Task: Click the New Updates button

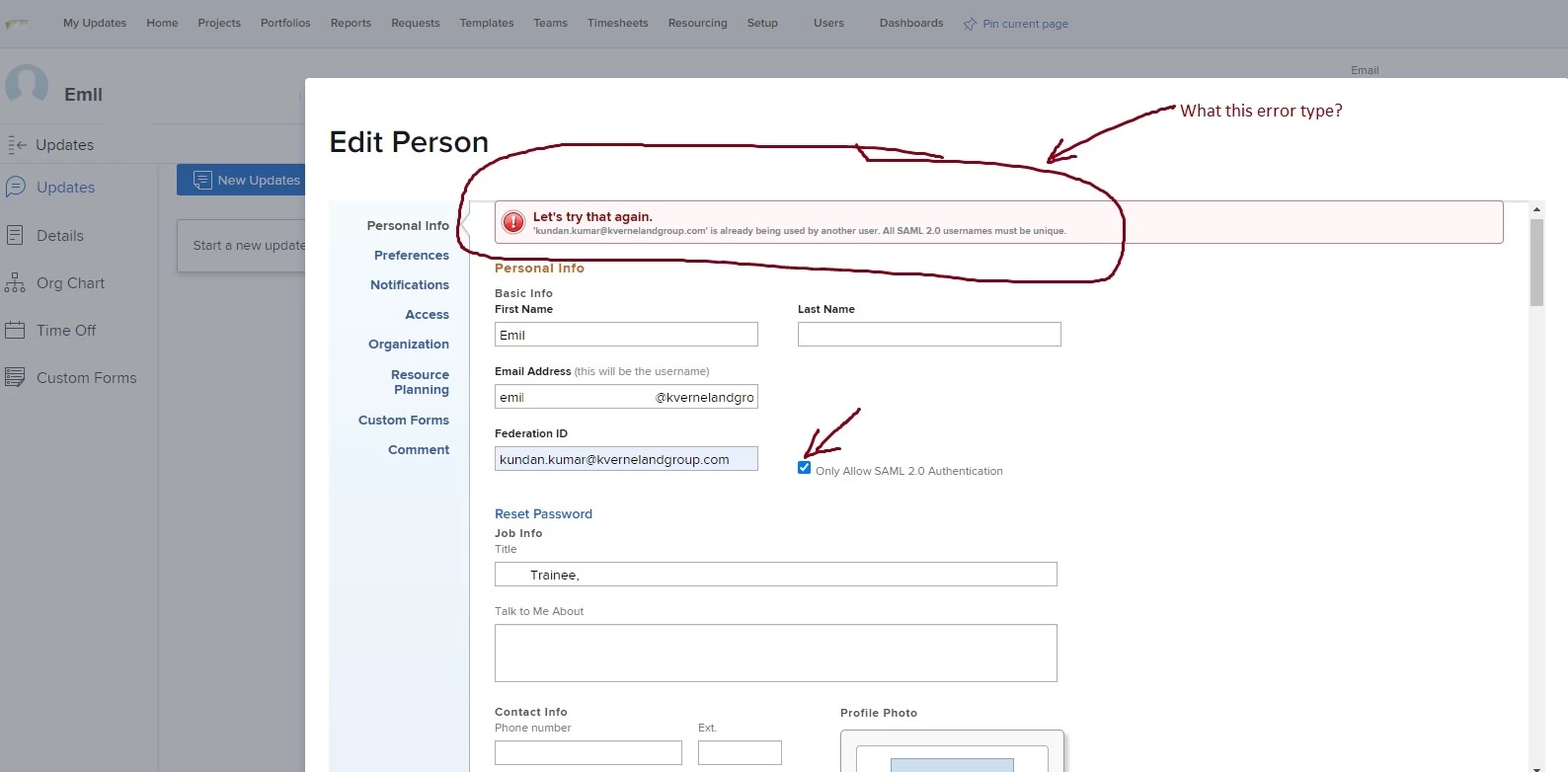Action: (241, 180)
